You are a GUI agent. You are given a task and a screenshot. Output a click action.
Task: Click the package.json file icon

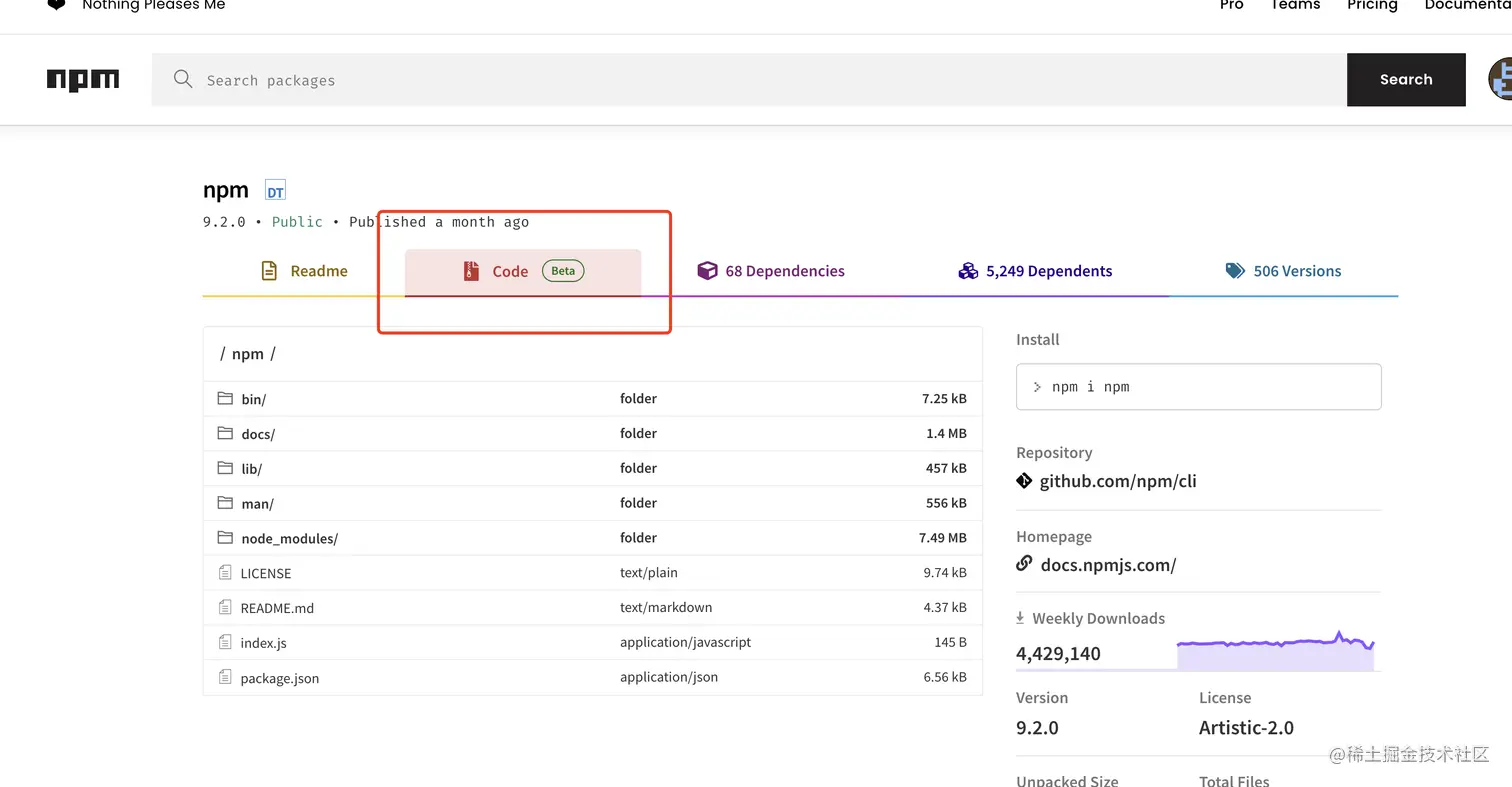pyautogui.click(x=225, y=677)
